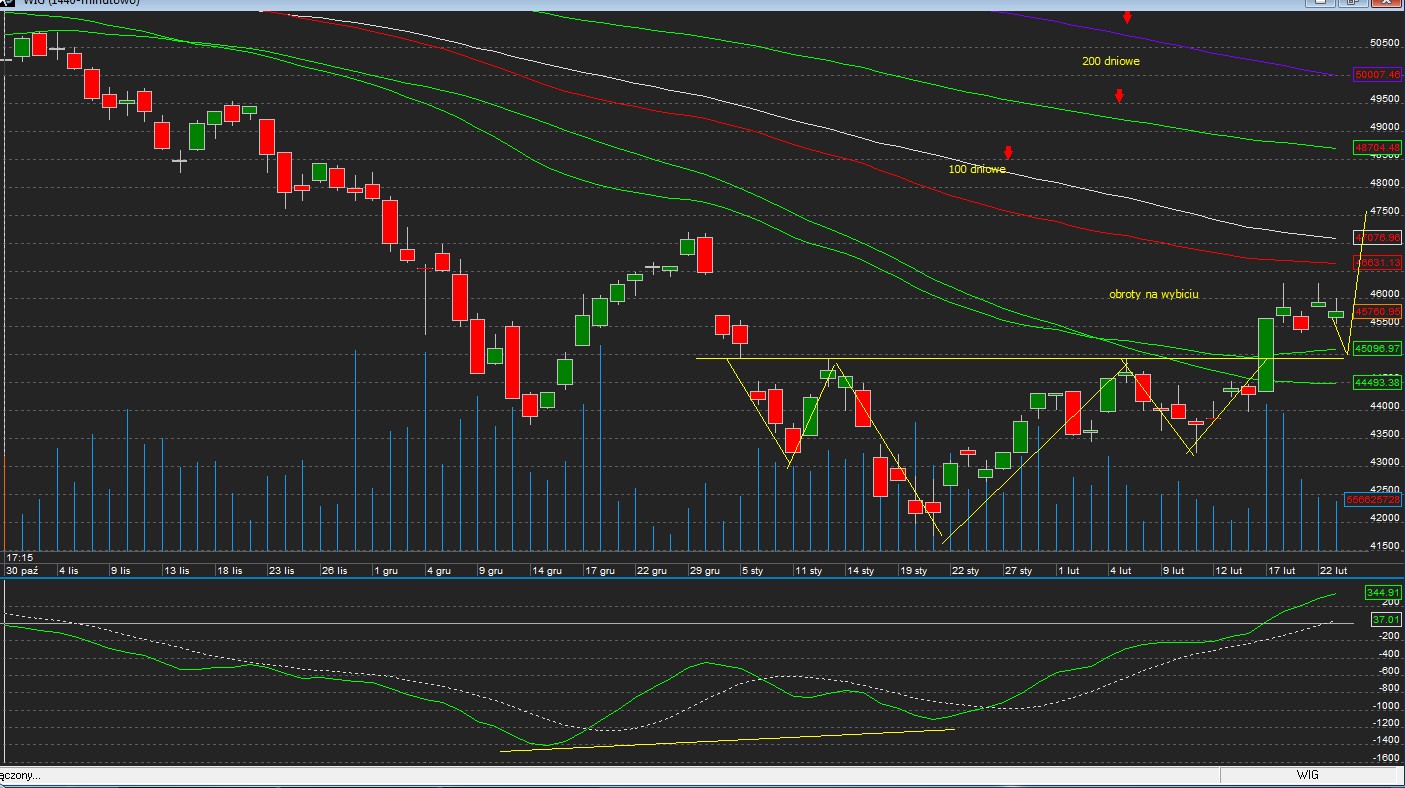1405x788 pixels.
Task: Click the WIG symbol in status bar
Action: 1307,775
